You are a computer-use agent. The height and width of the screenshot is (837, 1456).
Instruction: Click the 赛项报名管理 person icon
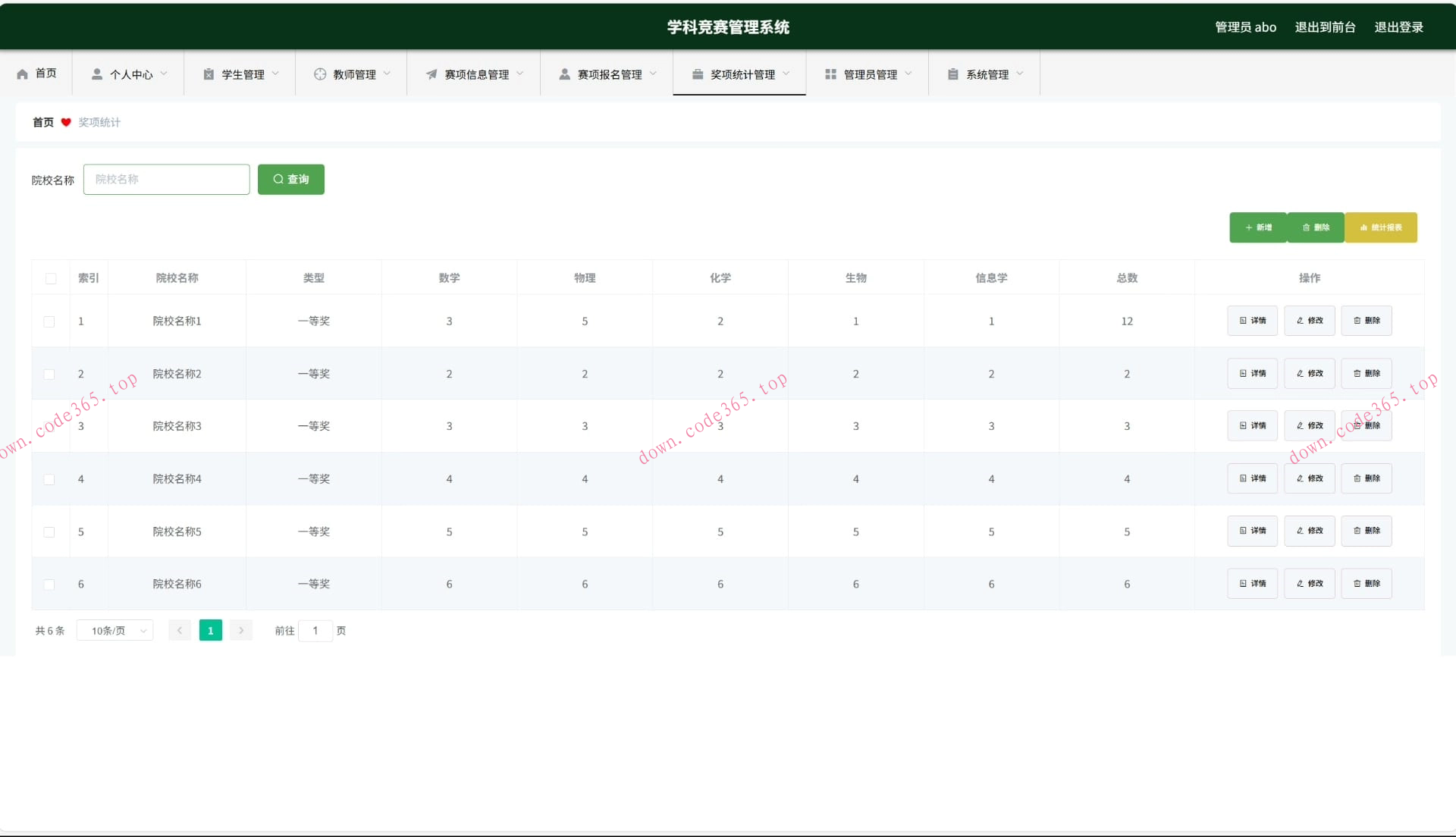[564, 74]
